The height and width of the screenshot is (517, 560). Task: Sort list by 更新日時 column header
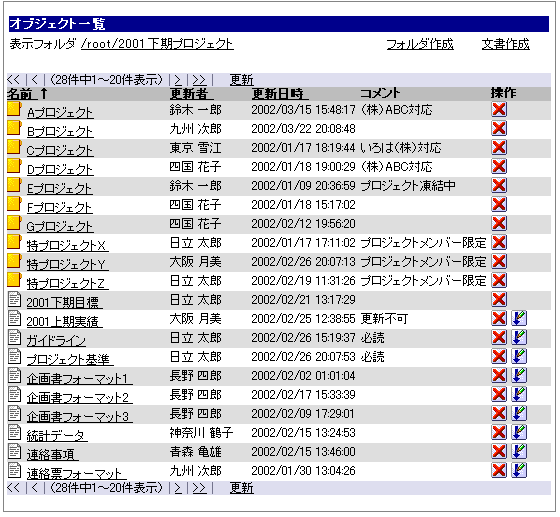pyautogui.click(x=280, y=94)
